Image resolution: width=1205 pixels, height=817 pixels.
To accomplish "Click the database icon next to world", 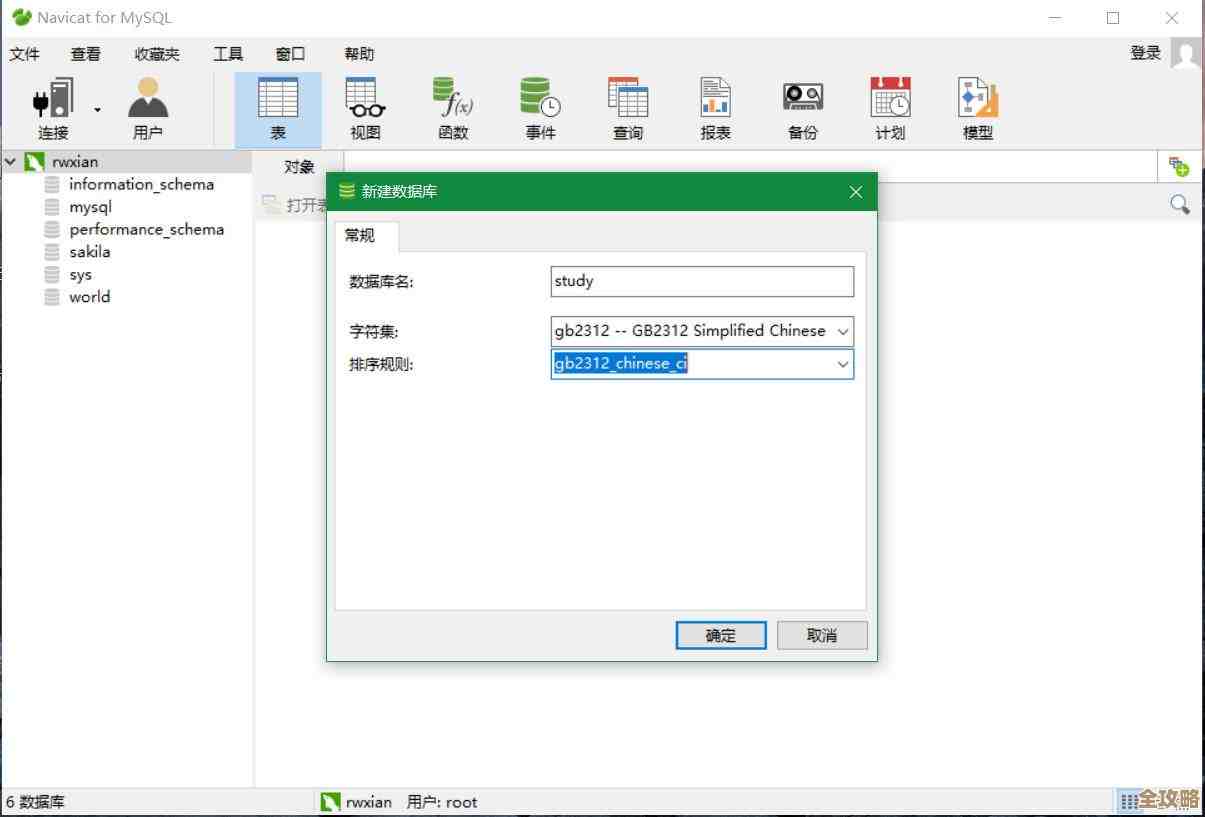I will click(52, 297).
